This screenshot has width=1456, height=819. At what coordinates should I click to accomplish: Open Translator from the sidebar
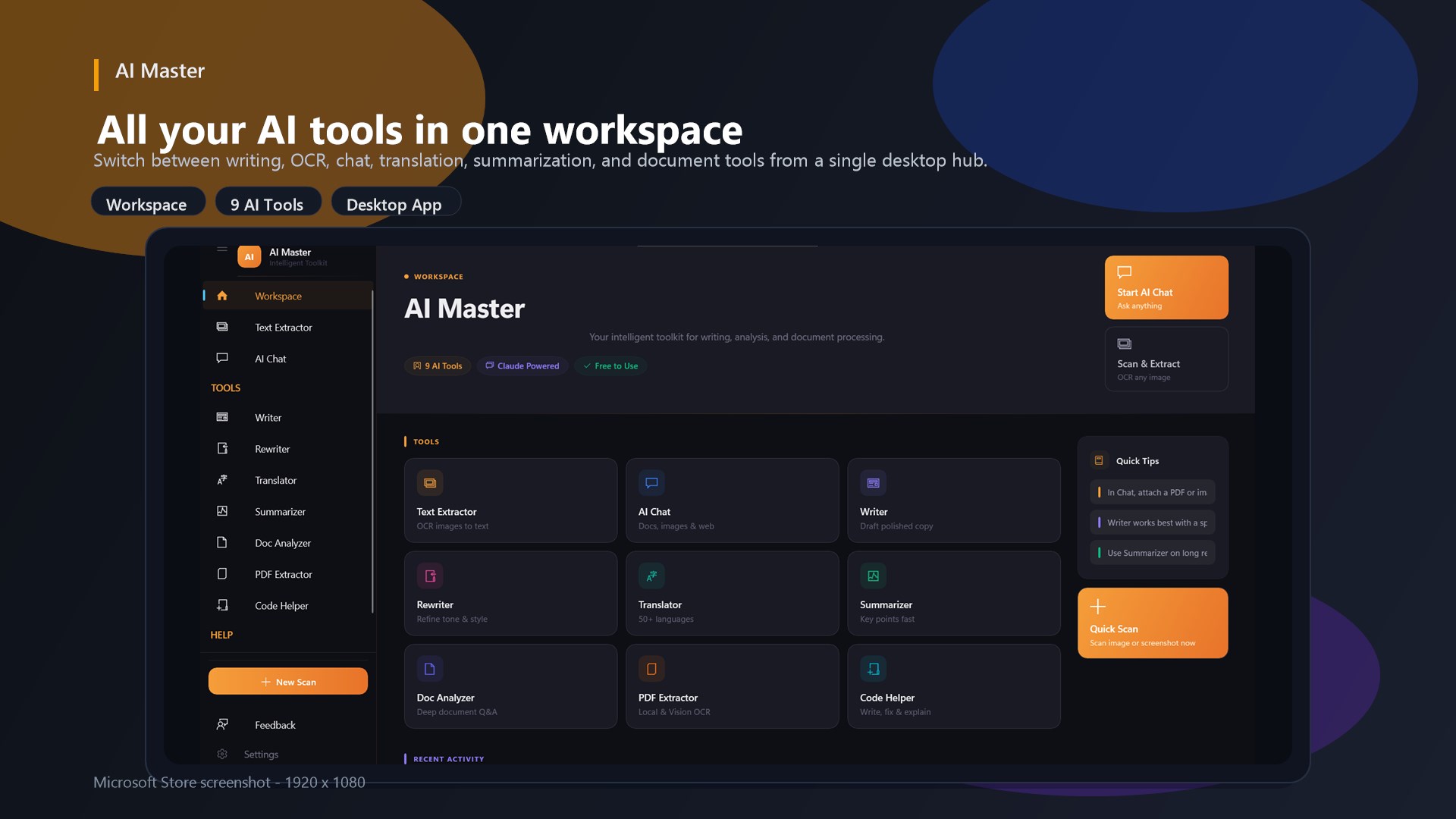(x=288, y=480)
